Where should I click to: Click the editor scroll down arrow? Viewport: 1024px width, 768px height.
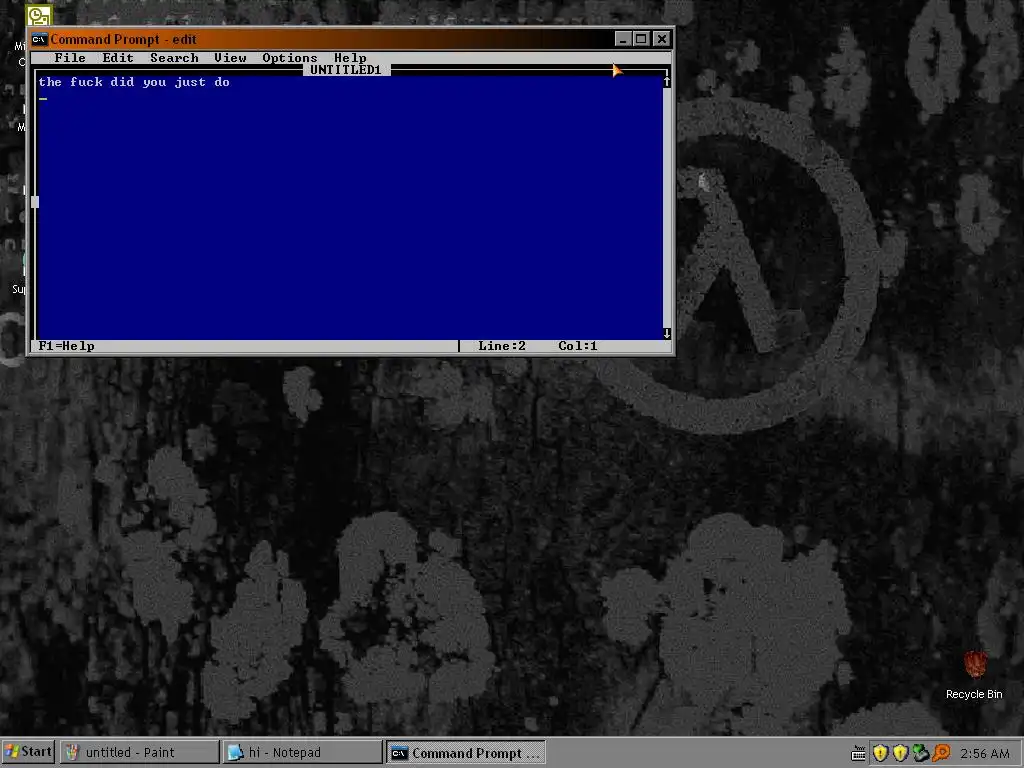coord(667,334)
